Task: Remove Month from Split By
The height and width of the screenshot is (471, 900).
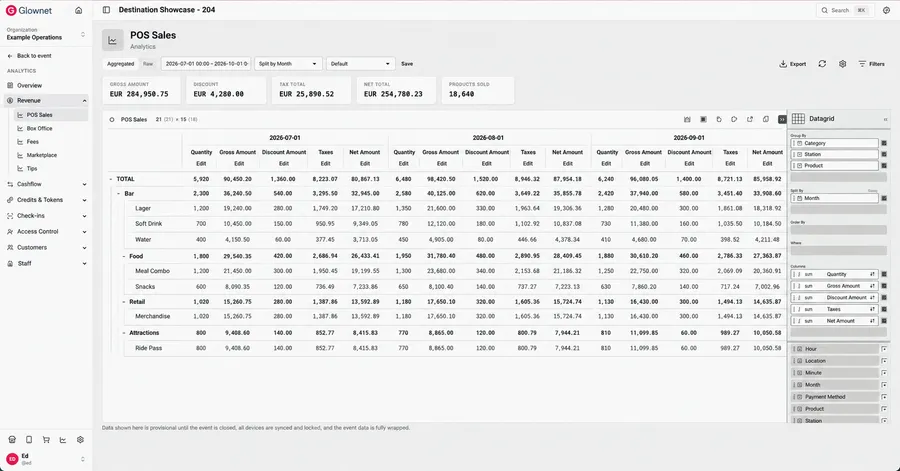Action: [x=884, y=198]
